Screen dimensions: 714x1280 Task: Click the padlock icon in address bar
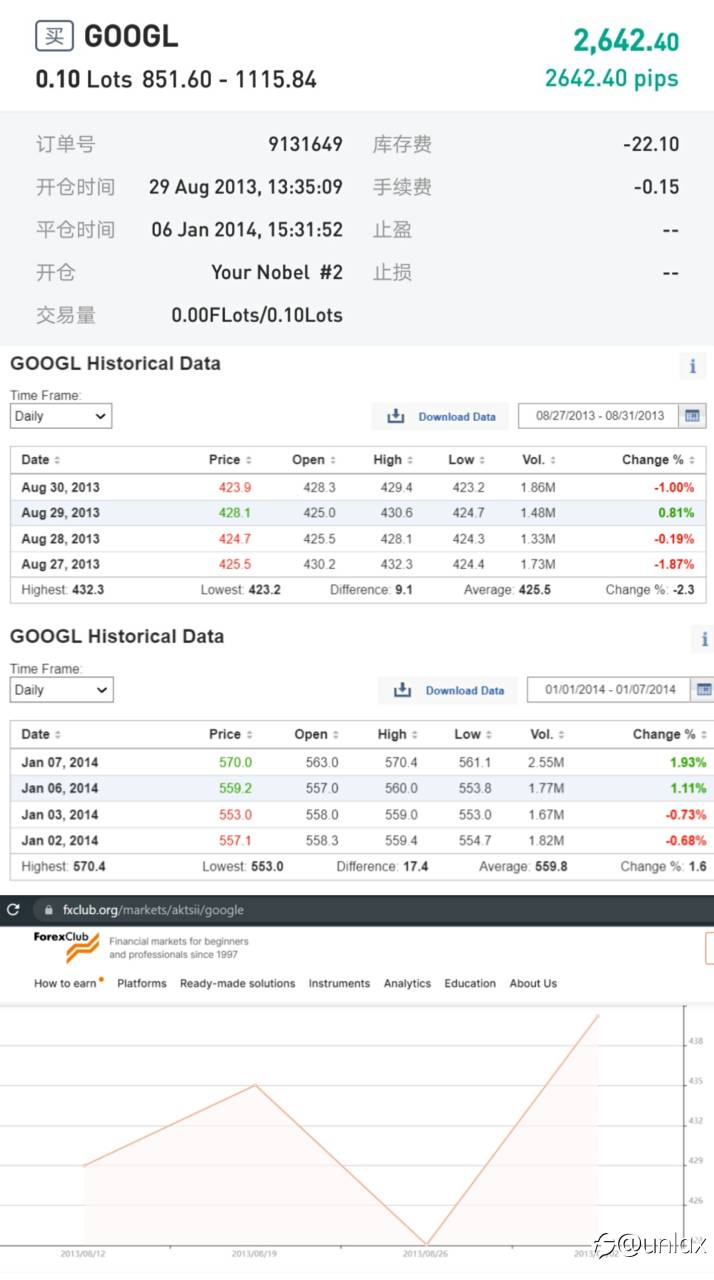coord(46,910)
